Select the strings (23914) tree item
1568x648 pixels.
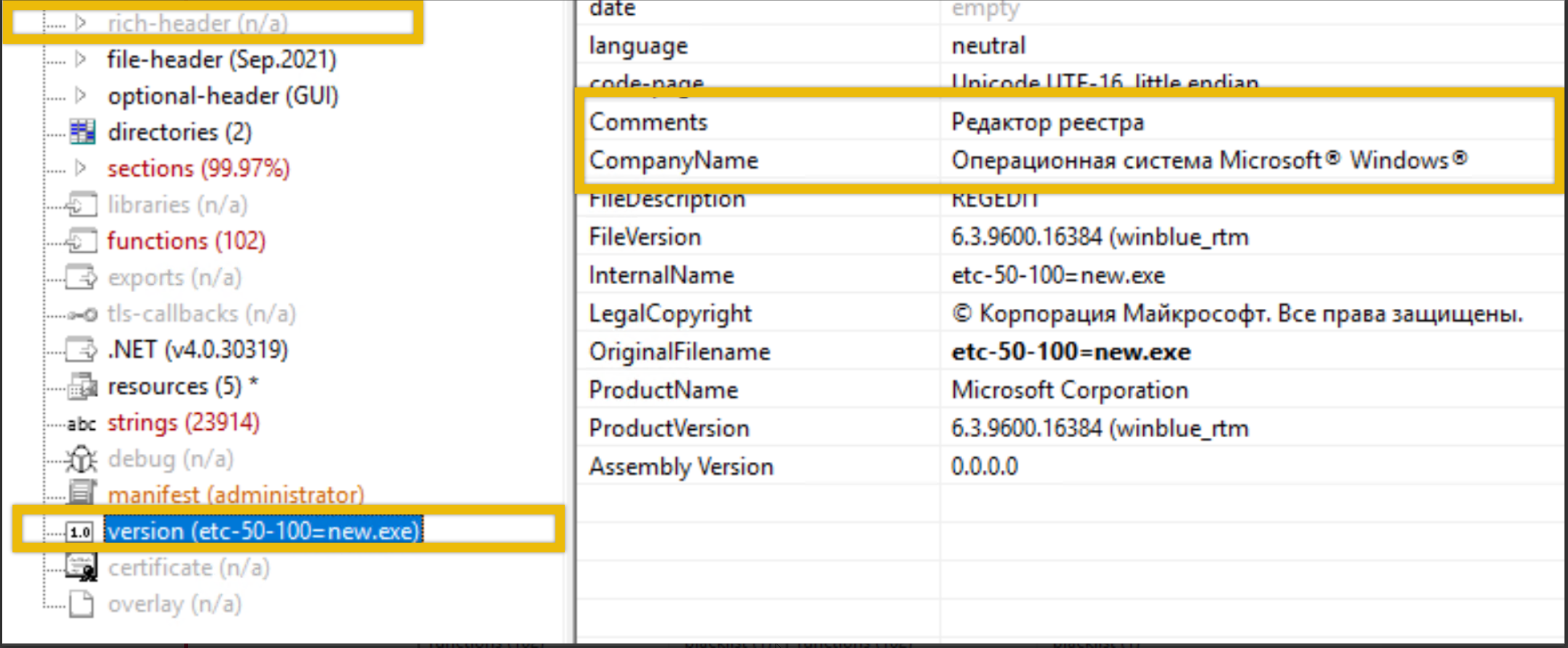click(183, 423)
